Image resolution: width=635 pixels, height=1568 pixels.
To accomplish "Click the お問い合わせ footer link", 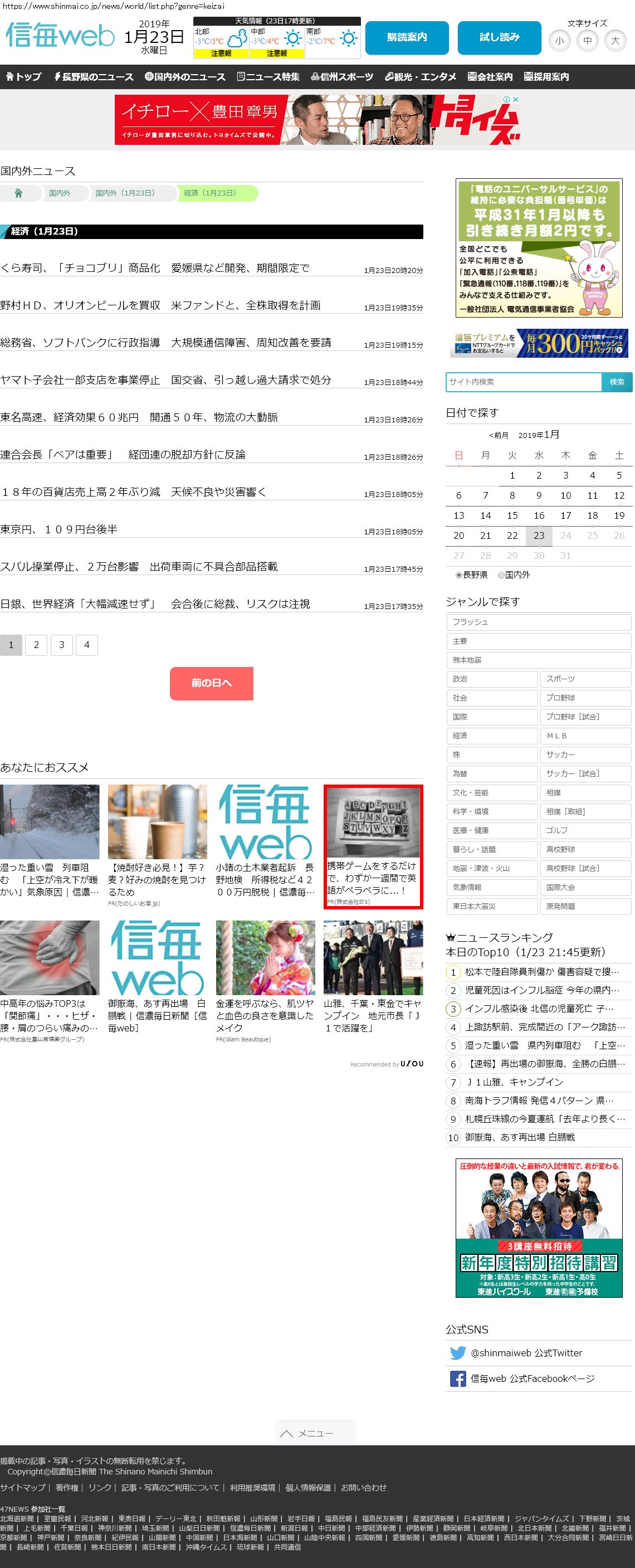I will point(364,1488).
